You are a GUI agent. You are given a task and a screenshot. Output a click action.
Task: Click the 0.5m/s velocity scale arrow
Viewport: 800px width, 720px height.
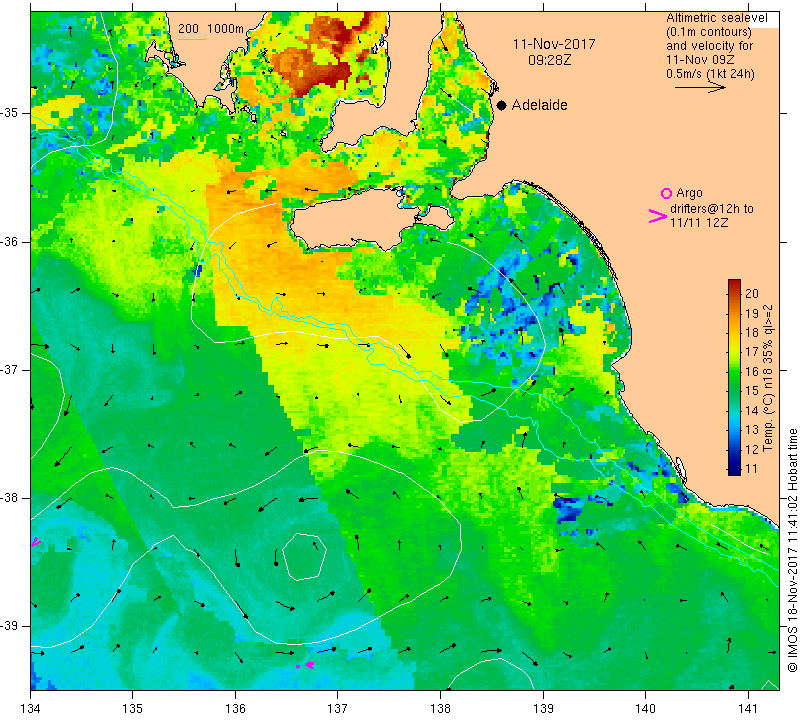(700, 88)
